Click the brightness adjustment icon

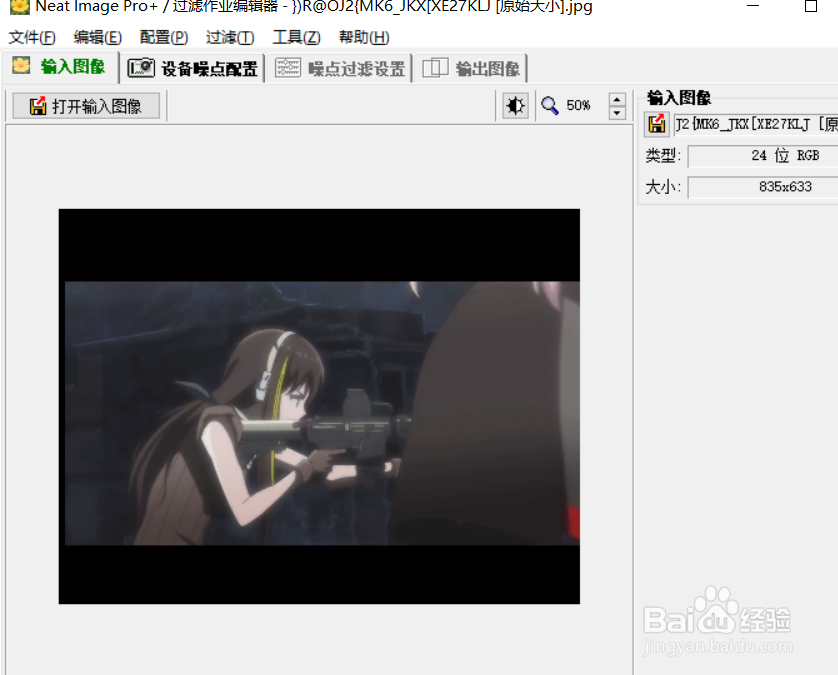516,106
